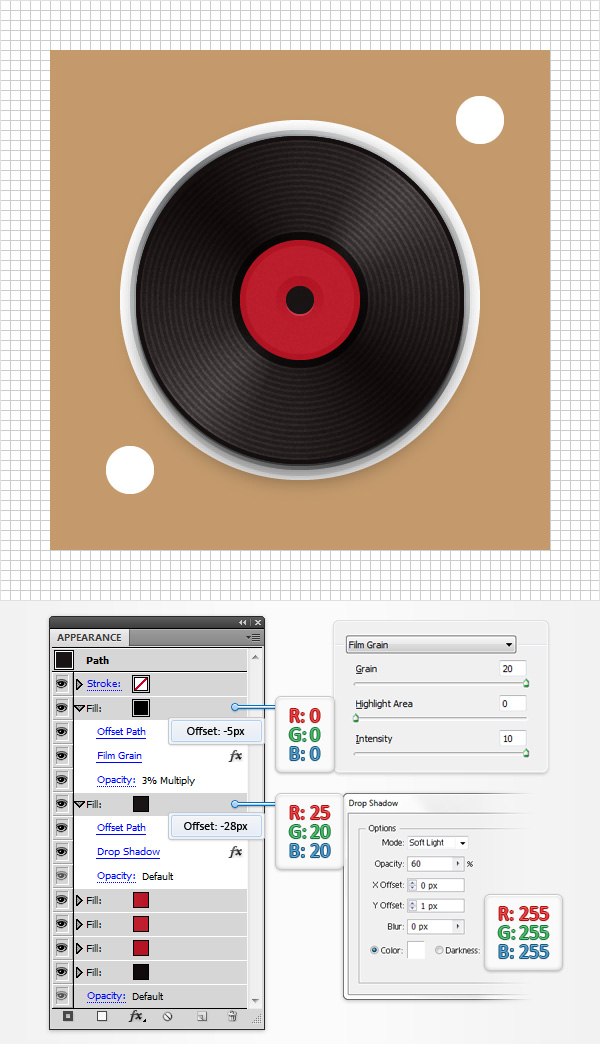
Task: Click Opacity link next to 3% Multiply
Action: coord(117,780)
